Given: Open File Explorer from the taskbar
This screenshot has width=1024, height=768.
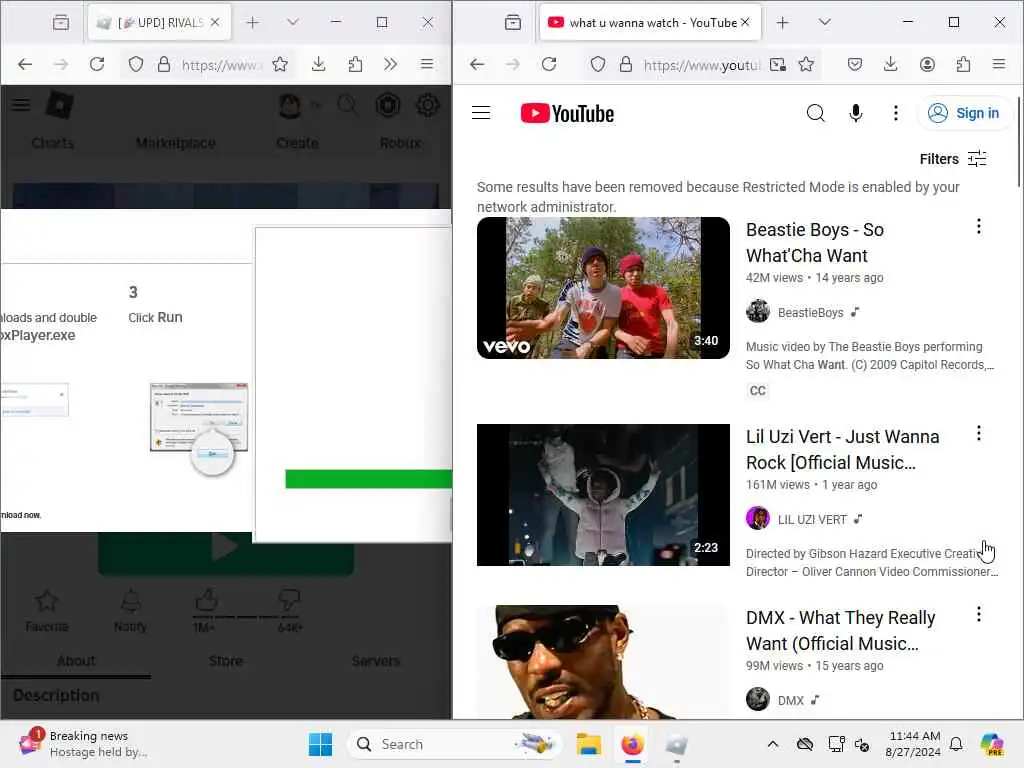Looking at the screenshot, I should click(588, 744).
